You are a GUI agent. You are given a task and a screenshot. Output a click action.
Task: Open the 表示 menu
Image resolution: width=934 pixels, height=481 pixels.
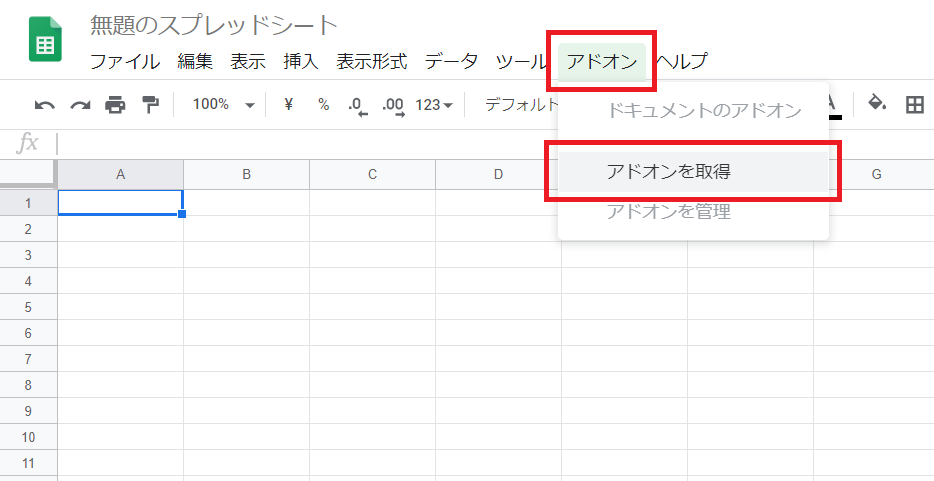pyautogui.click(x=248, y=61)
